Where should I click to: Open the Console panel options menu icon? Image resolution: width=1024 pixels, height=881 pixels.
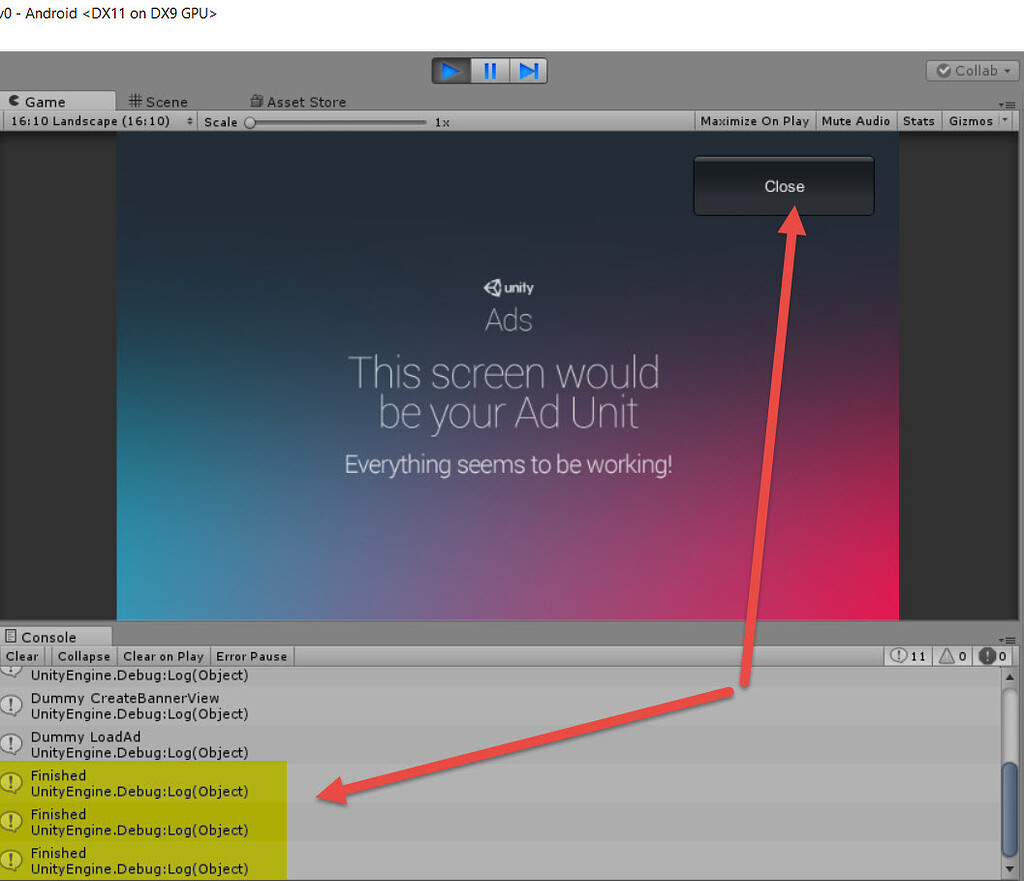pyautogui.click(x=1007, y=640)
